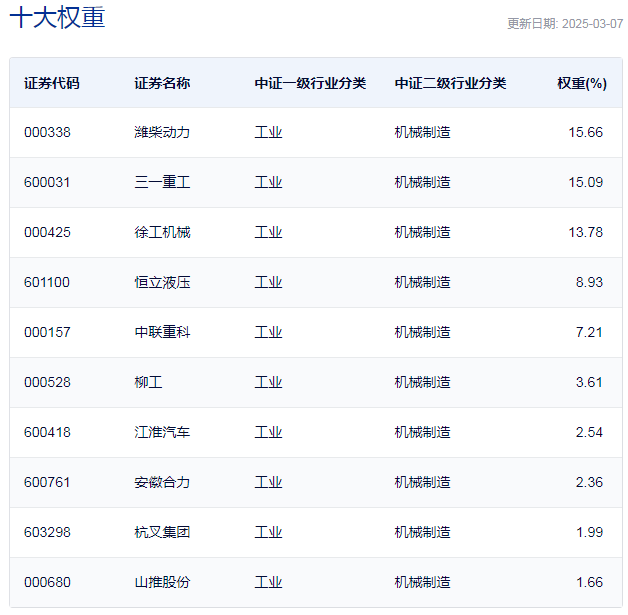This screenshot has height=615, width=628.
Task: Select security code 601100
Action: [47, 283]
